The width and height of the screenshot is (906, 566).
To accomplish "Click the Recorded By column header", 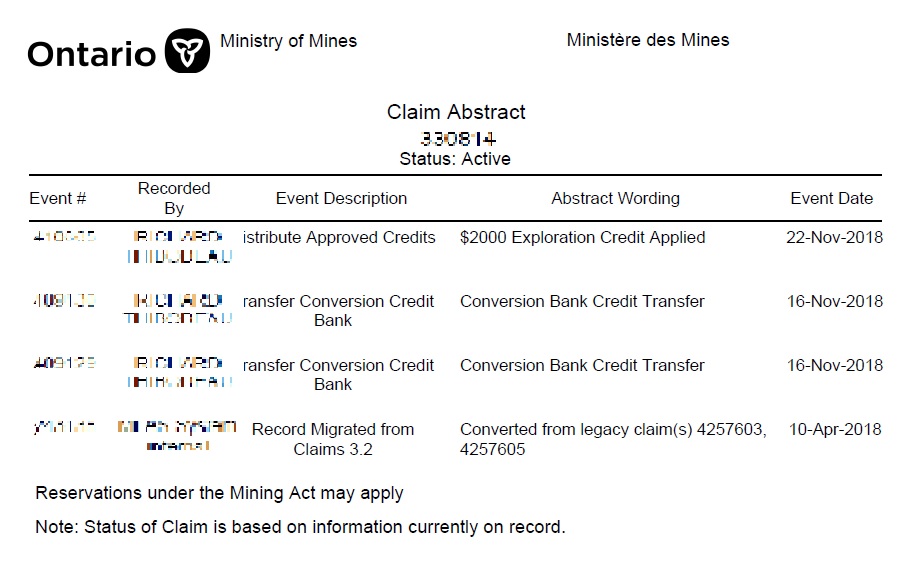I will tap(174, 198).
